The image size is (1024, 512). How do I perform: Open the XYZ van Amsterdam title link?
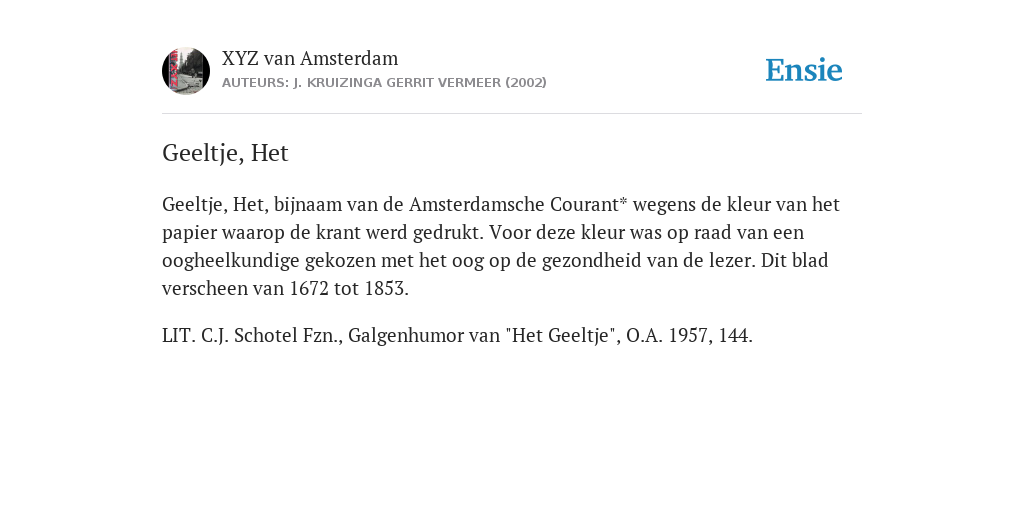pos(310,59)
